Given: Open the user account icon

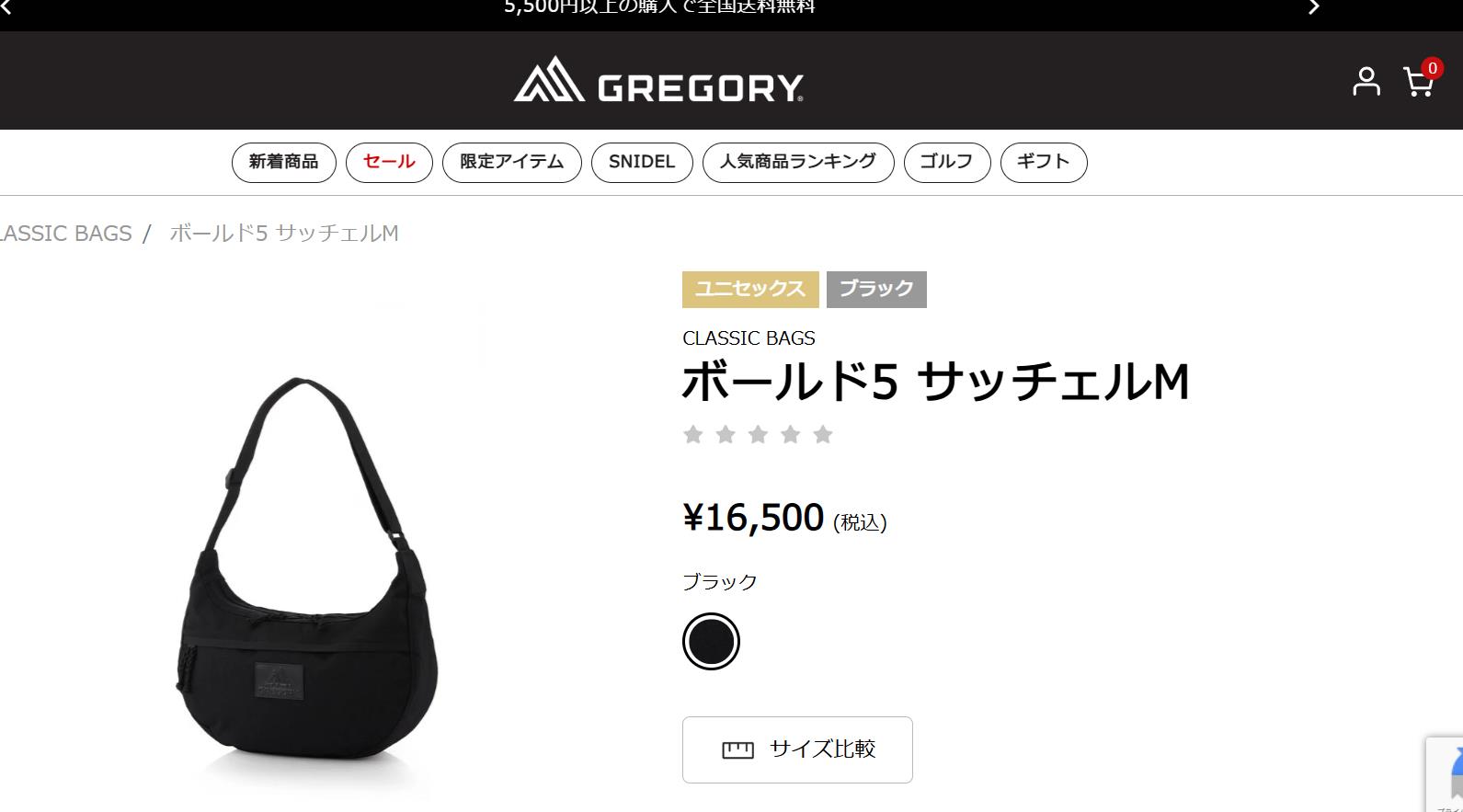Looking at the screenshot, I should (x=1366, y=81).
